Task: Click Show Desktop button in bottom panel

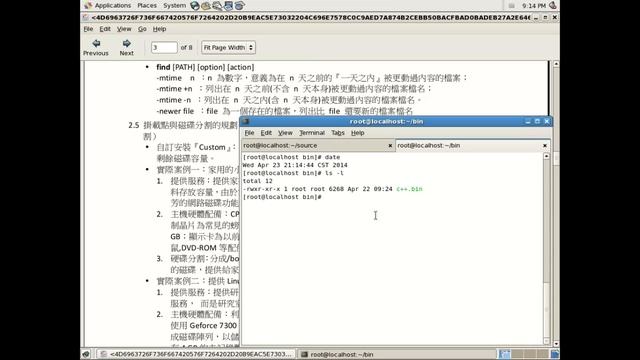Action: [86, 354]
